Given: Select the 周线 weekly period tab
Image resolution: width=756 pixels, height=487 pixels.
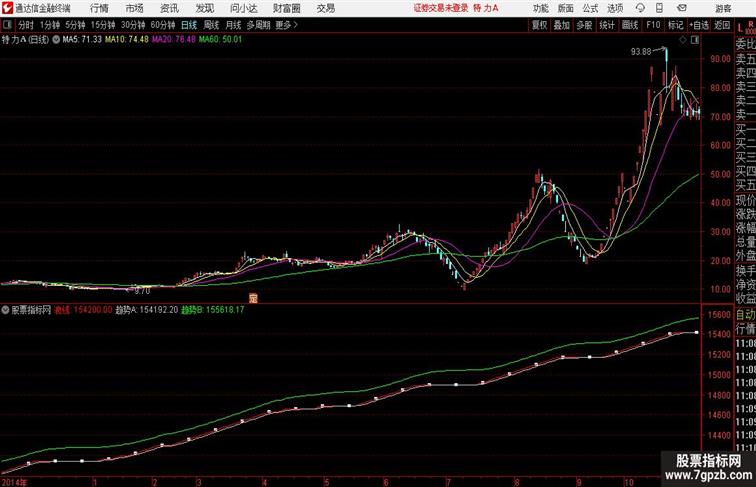Looking at the screenshot, I should coord(211,25).
